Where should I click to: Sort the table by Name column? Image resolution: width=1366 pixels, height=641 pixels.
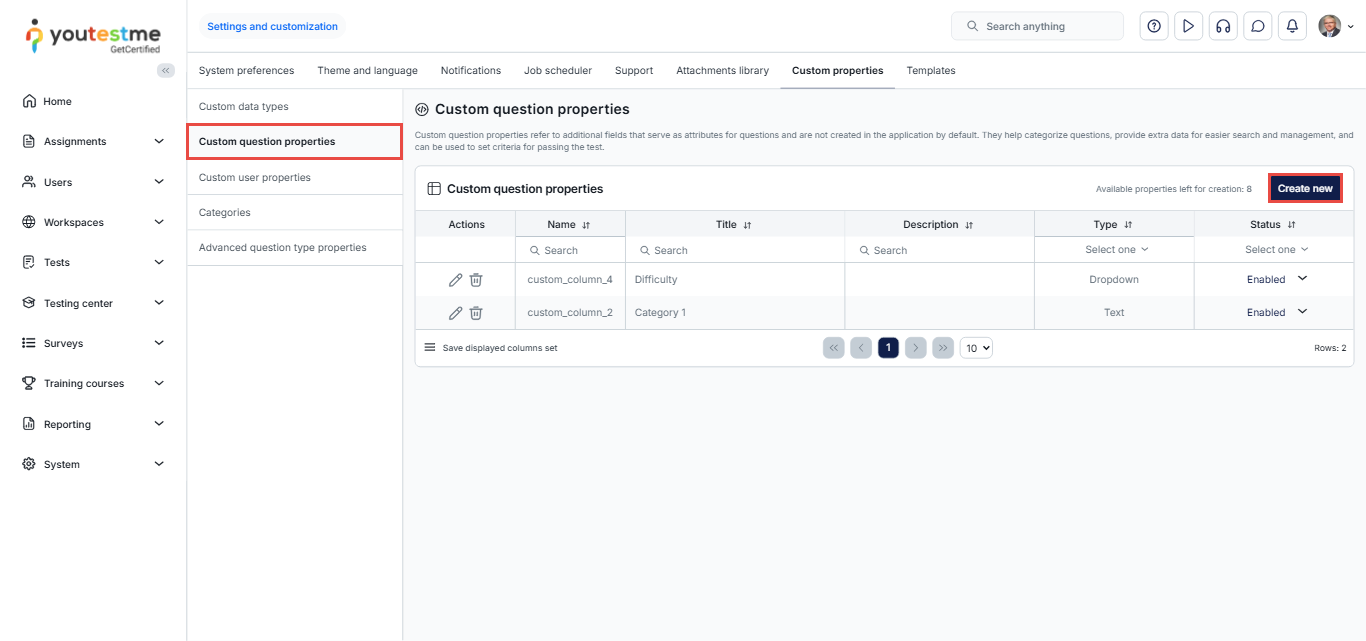pyautogui.click(x=586, y=225)
